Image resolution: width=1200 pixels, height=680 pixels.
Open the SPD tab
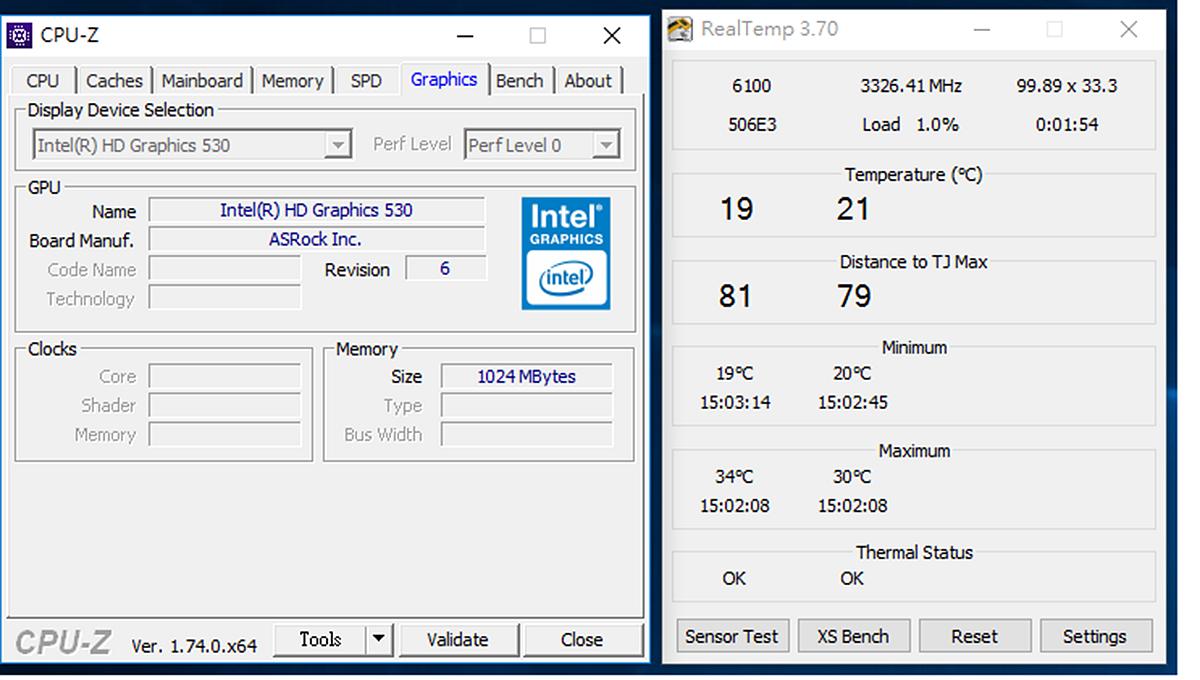point(366,81)
